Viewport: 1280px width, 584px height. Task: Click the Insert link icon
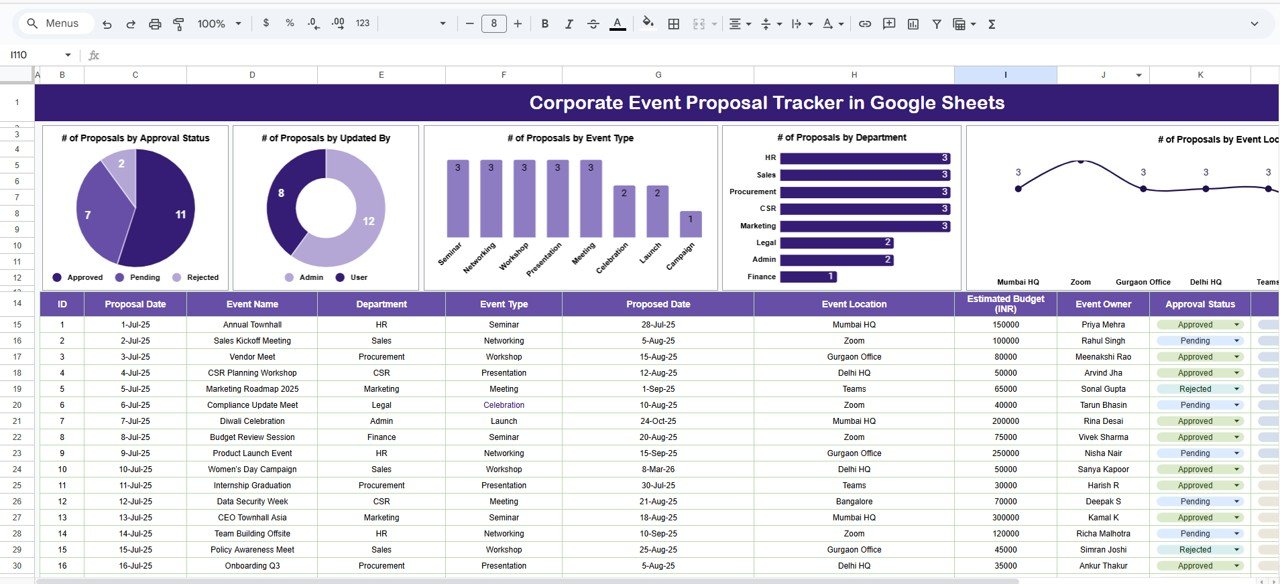point(865,24)
